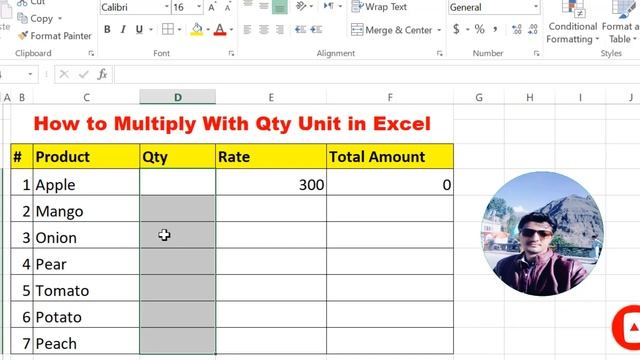Click inside the formula bar

[377, 75]
